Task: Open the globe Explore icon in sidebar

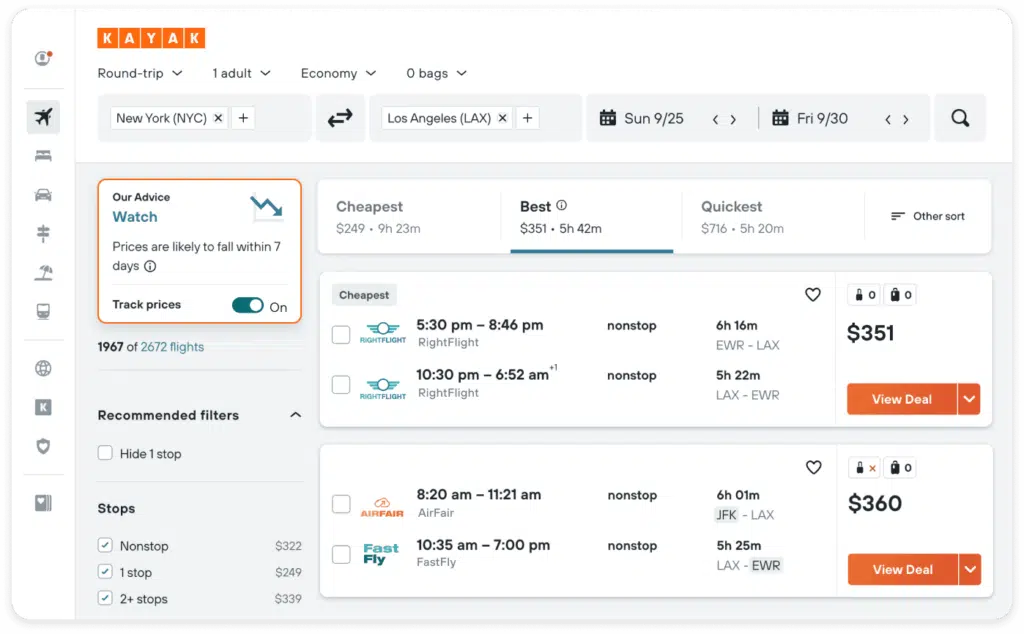Action: click(43, 368)
